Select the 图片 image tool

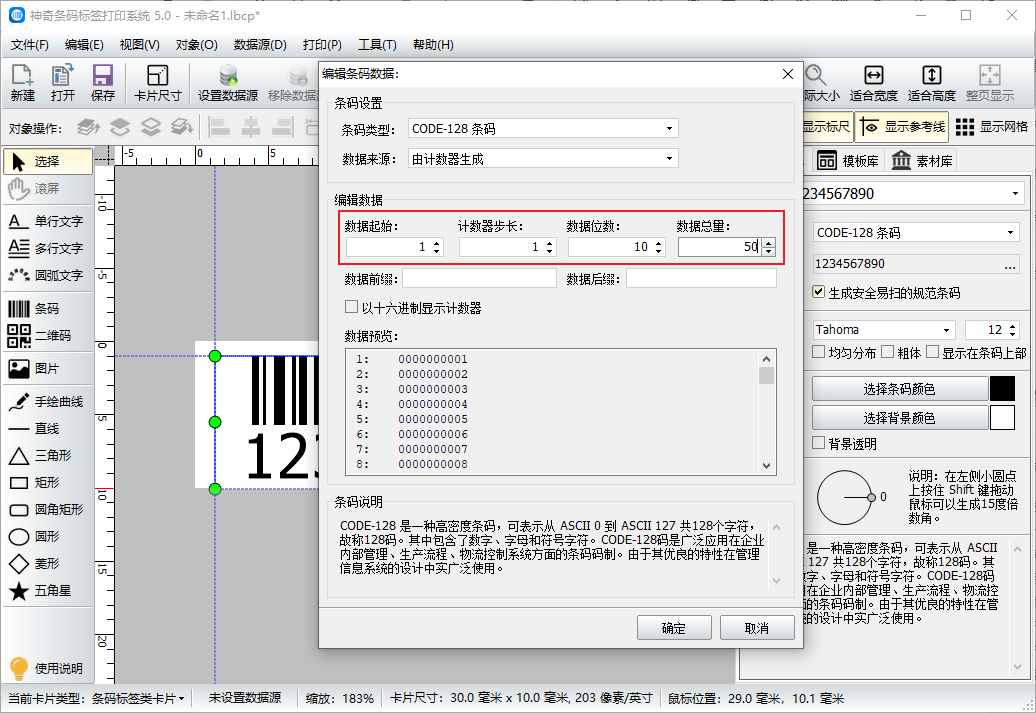coord(48,369)
